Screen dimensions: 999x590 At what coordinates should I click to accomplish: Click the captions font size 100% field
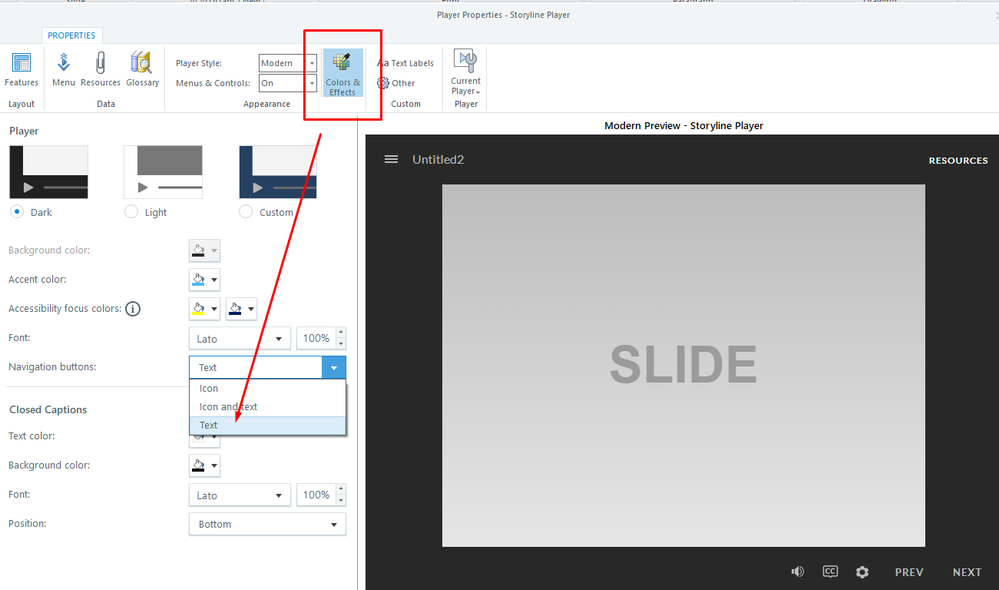[316, 495]
